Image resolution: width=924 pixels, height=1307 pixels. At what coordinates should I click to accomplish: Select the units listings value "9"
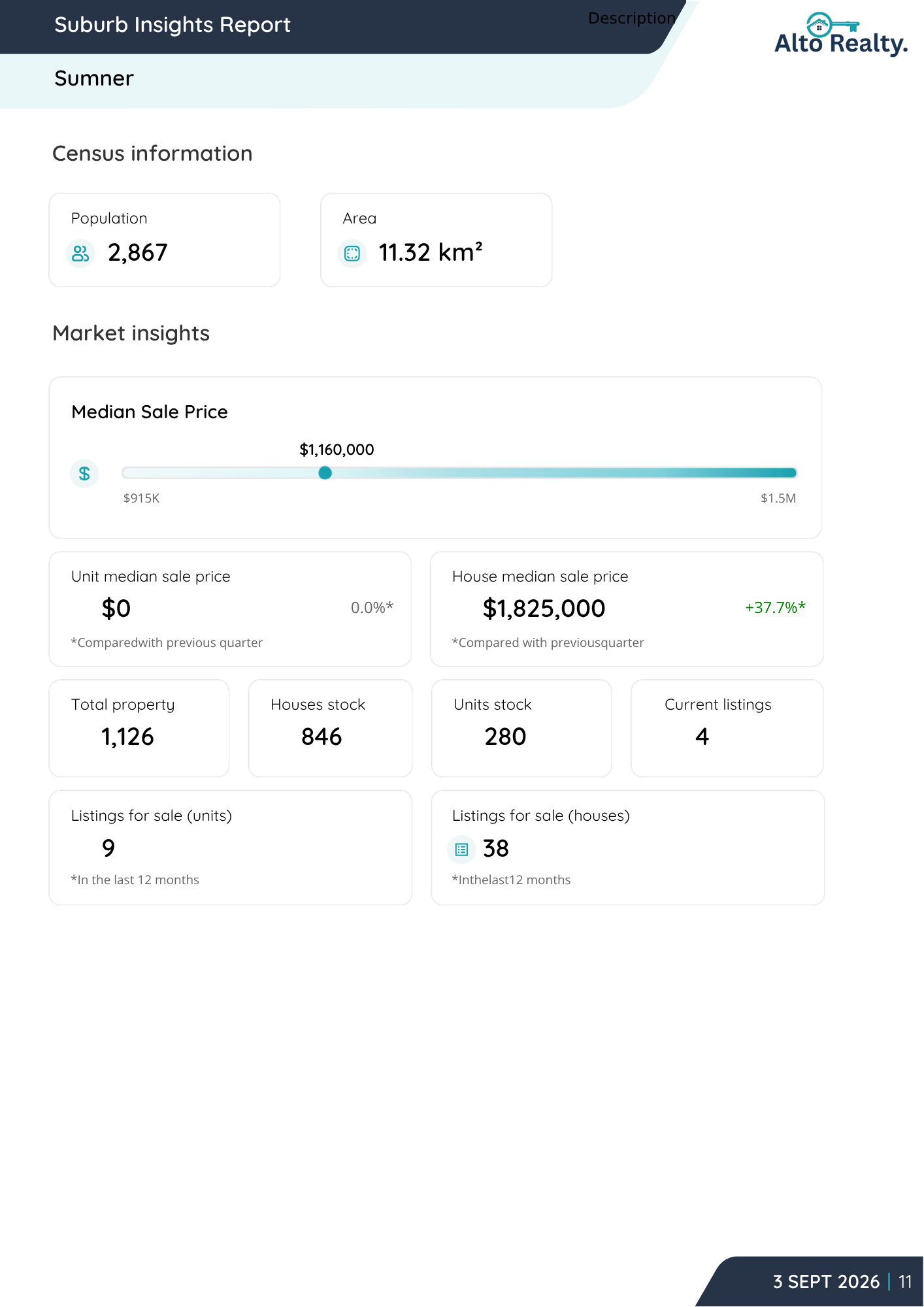click(108, 848)
